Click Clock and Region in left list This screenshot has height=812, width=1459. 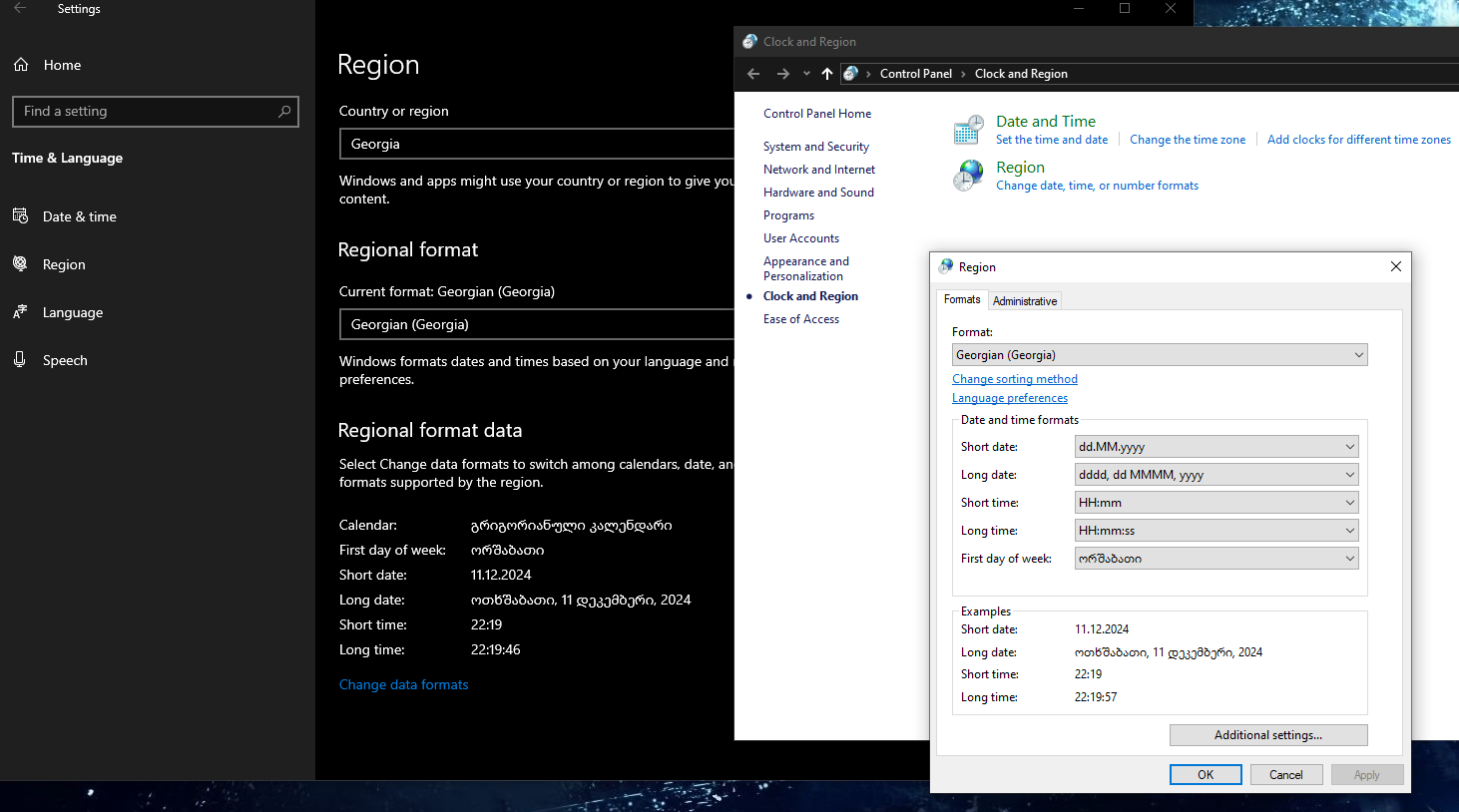point(810,296)
